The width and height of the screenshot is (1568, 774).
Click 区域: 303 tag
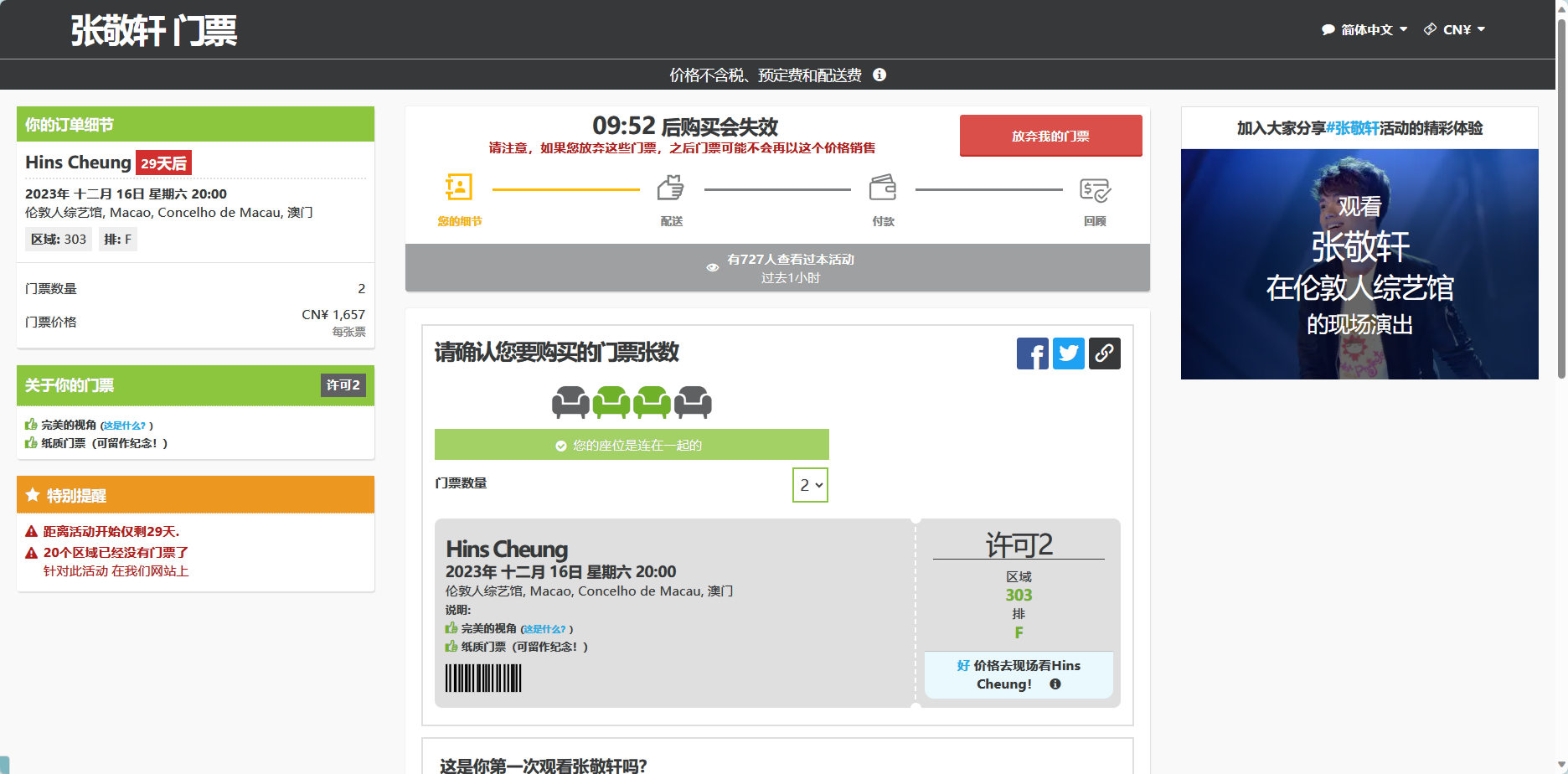click(59, 240)
